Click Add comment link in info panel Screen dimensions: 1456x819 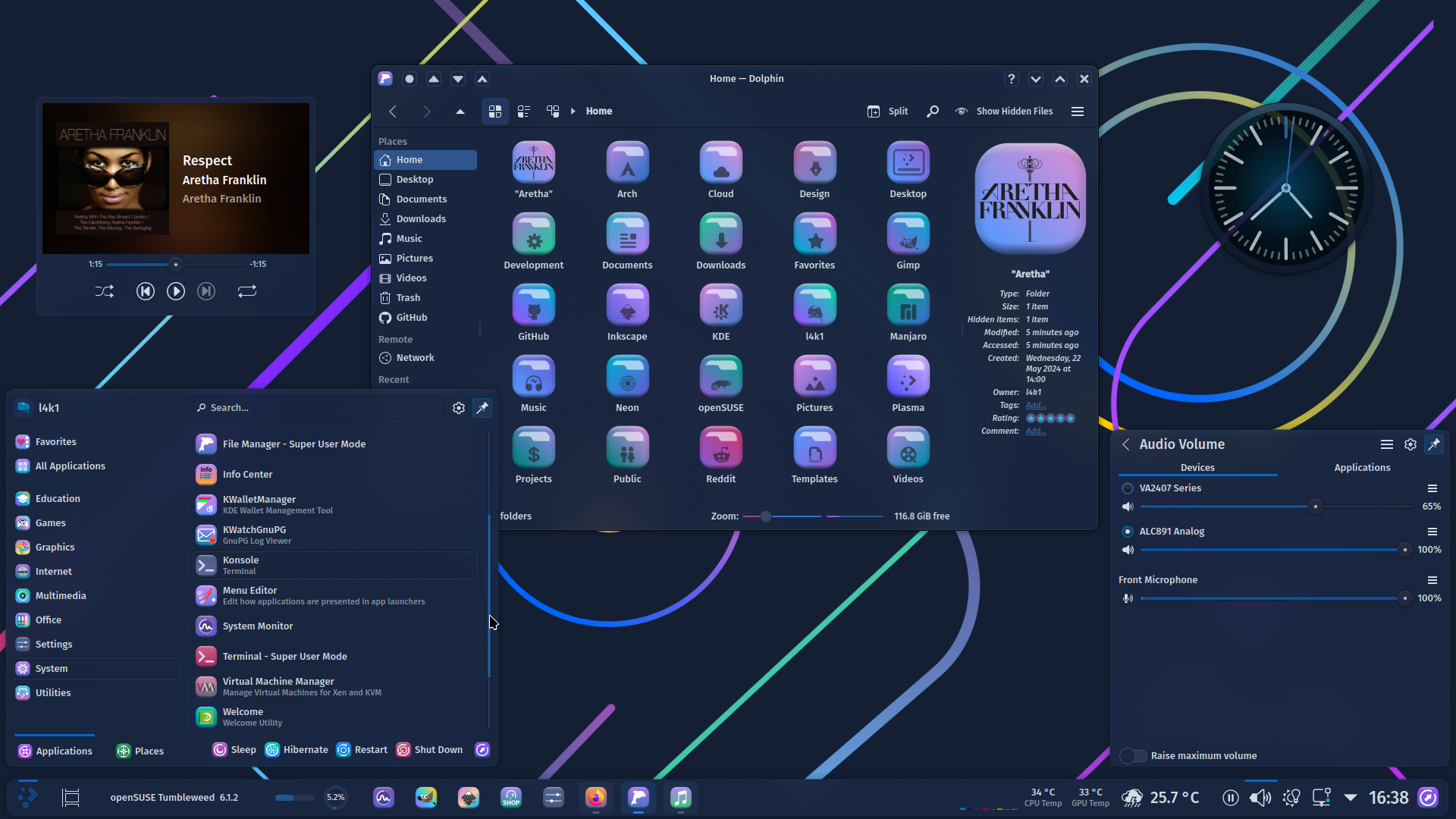tap(1036, 431)
